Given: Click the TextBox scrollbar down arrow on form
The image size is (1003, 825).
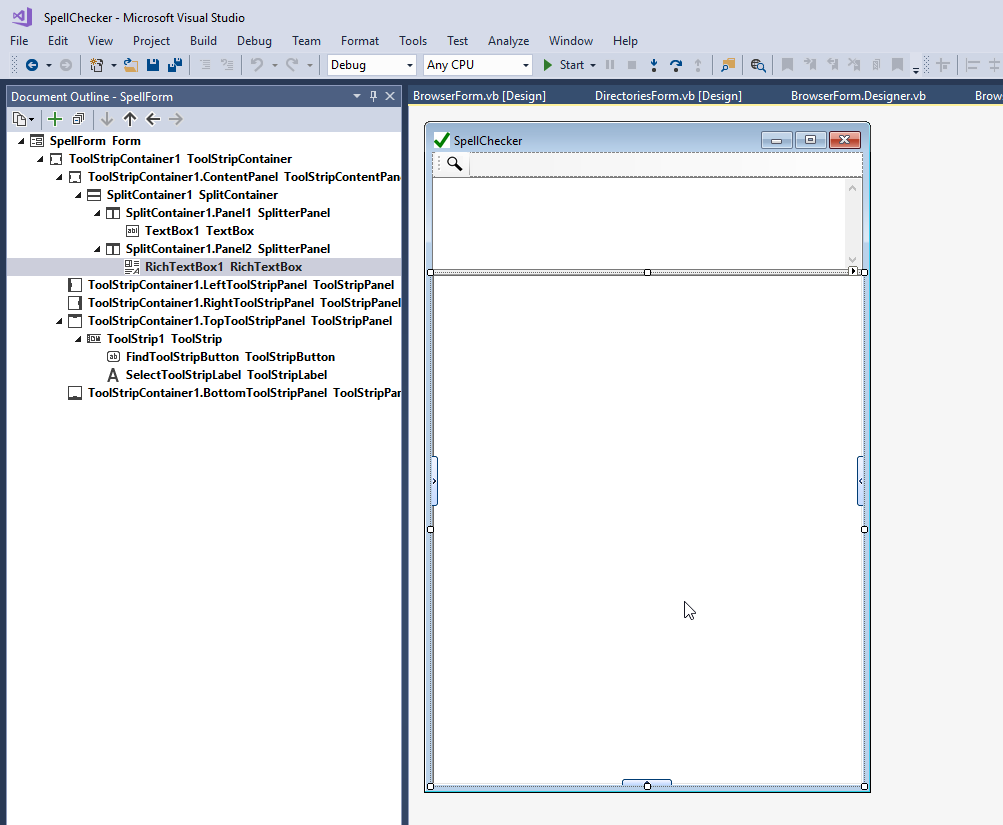Looking at the screenshot, I should click(x=852, y=260).
